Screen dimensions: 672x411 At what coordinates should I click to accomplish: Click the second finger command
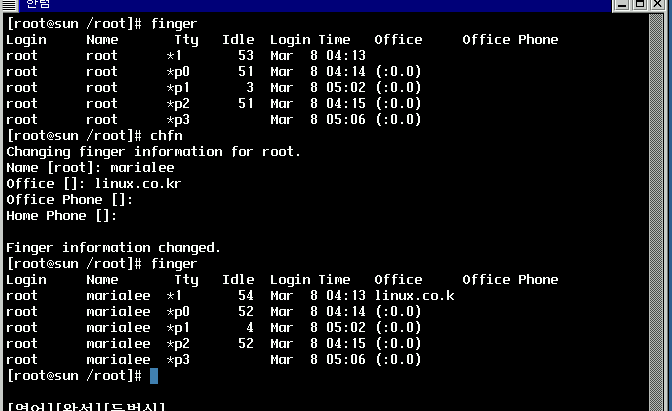tap(174, 264)
